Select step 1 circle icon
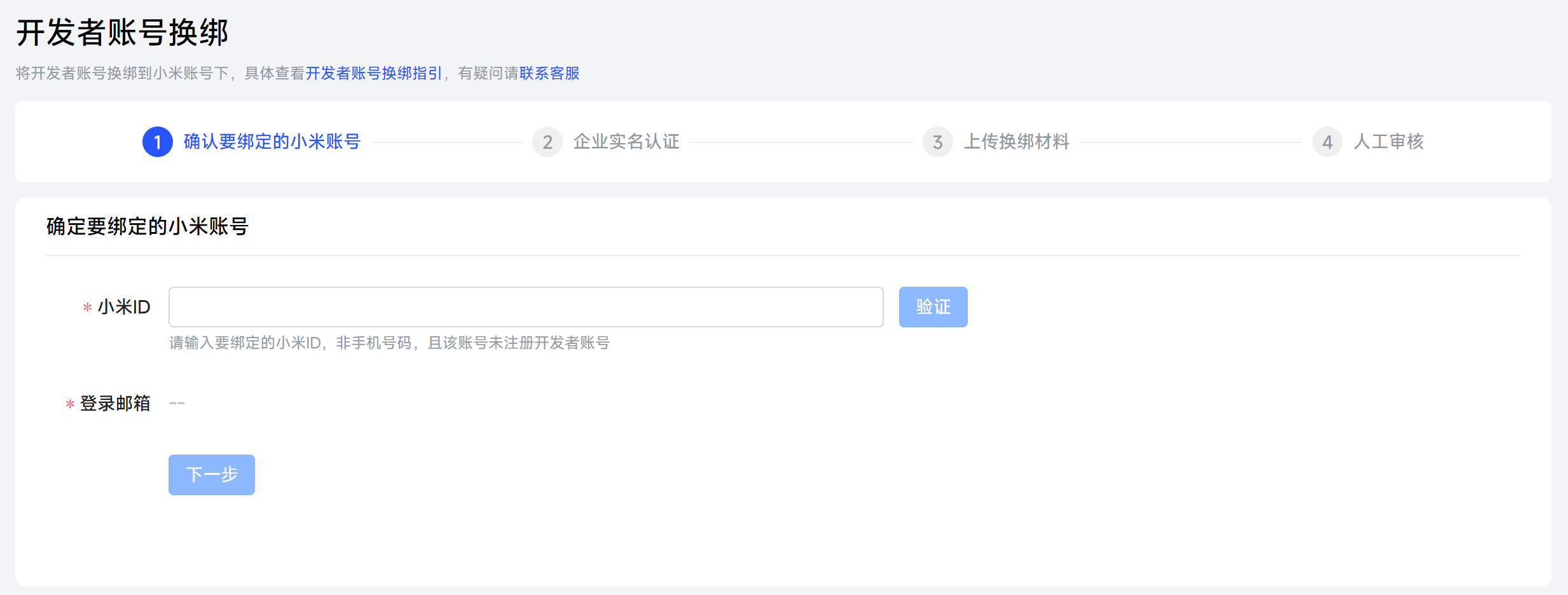 [x=158, y=142]
